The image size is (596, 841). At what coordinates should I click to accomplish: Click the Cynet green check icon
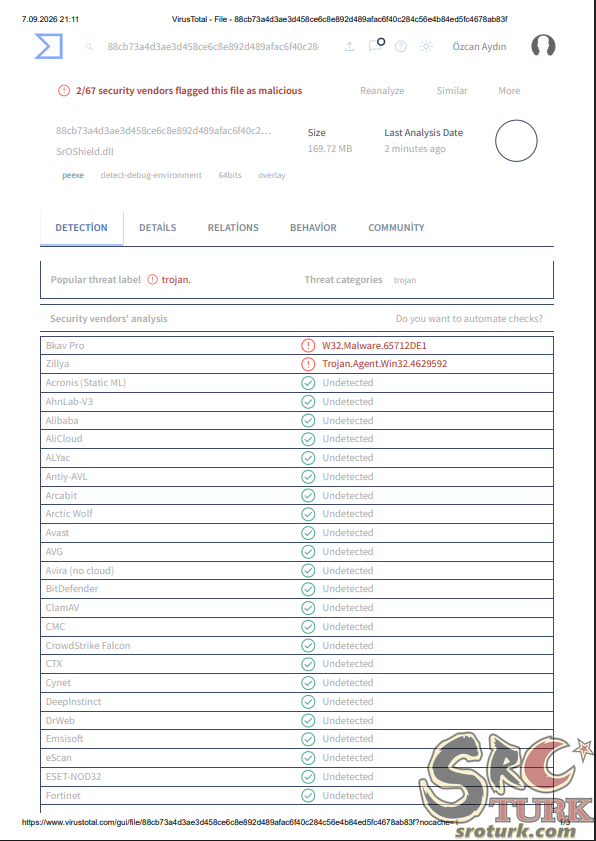(308, 683)
